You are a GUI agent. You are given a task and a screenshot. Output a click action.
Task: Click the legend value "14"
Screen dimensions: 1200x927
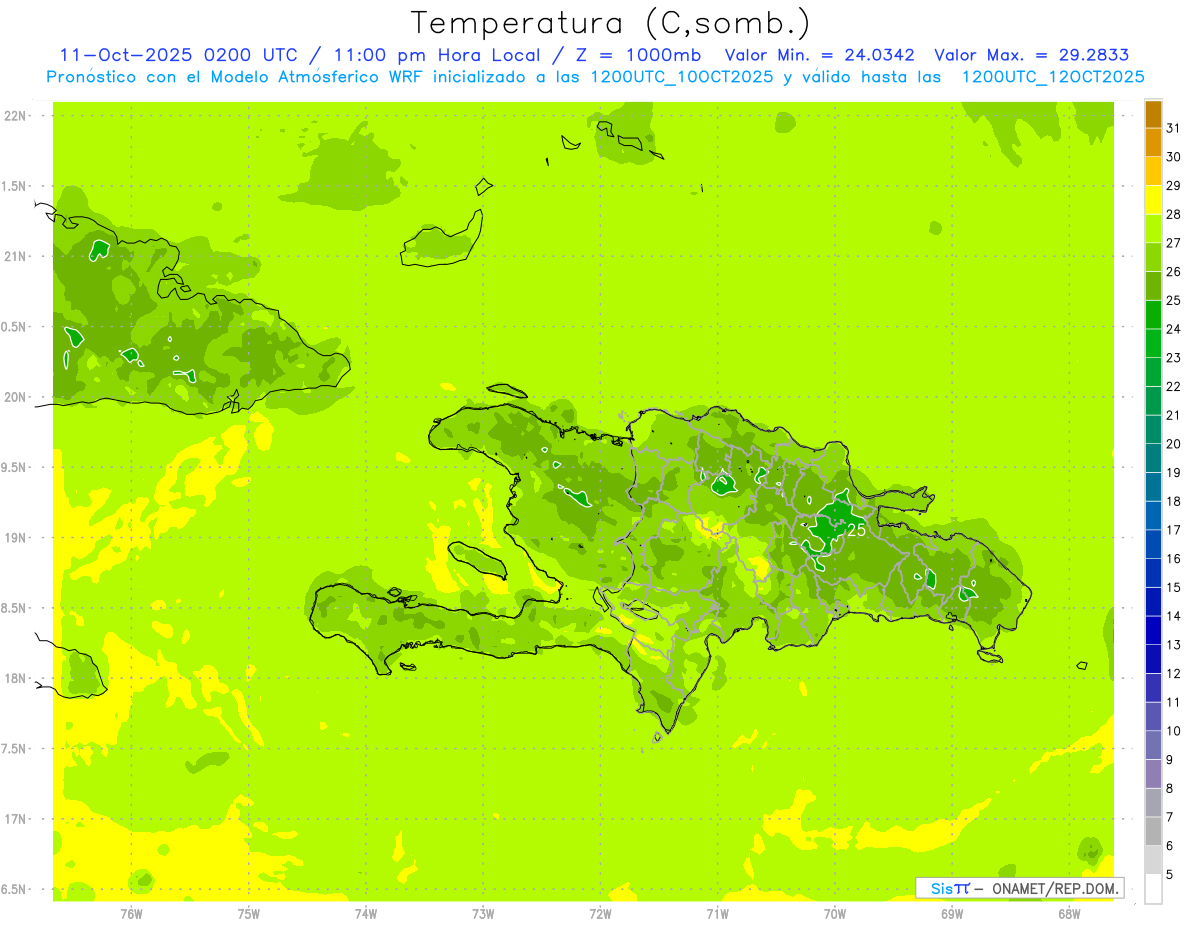(1174, 616)
